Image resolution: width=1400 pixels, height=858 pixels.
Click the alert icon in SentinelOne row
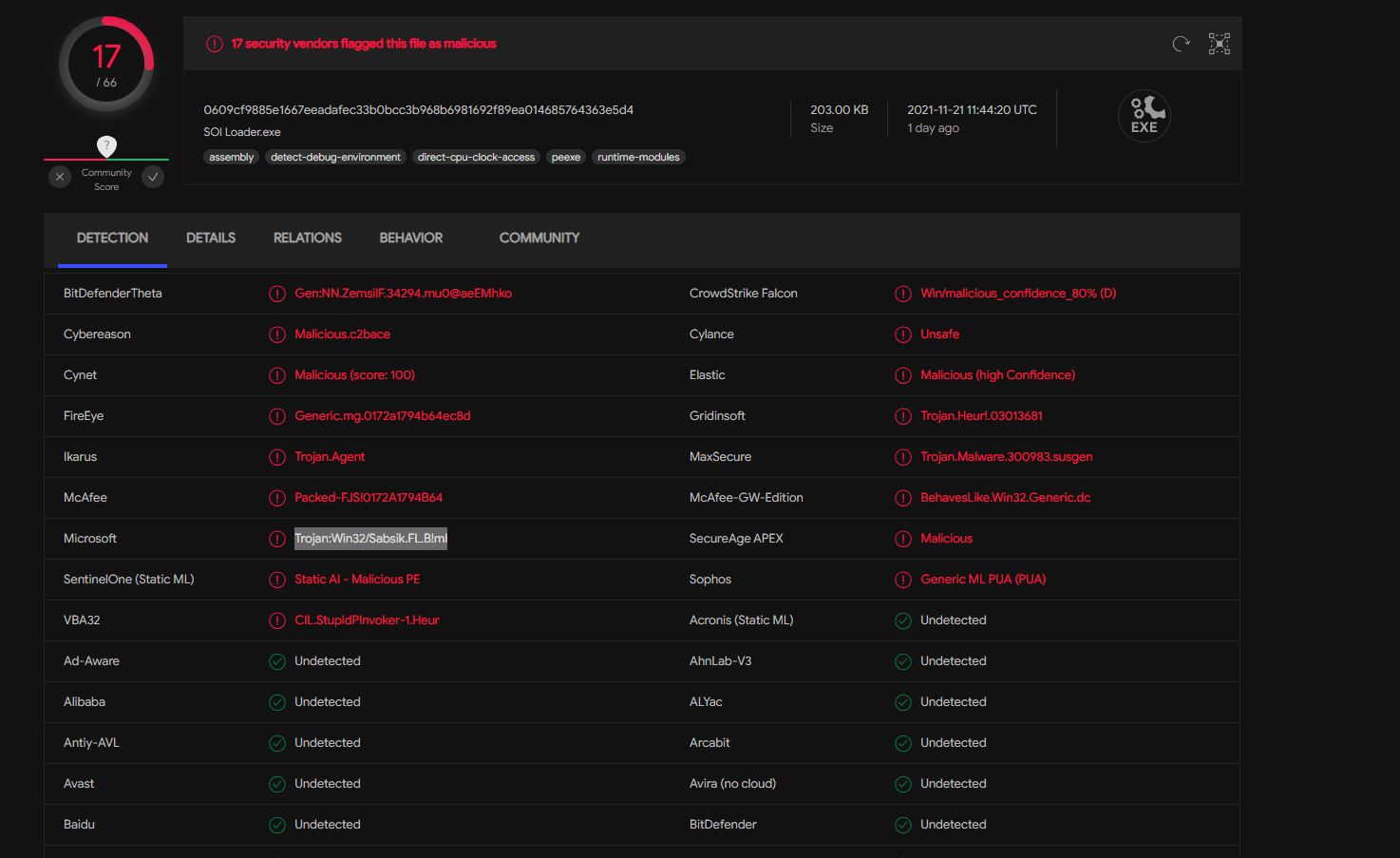tap(277, 580)
